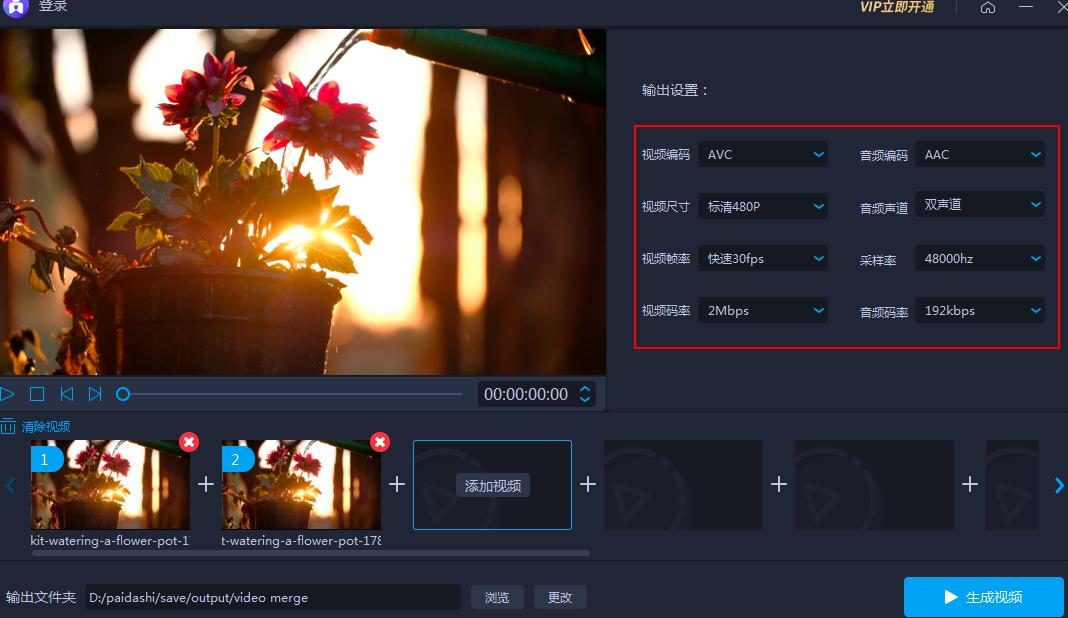Click the timecode stepper arrows
The height and width of the screenshot is (618, 1068).
[584, 394]
